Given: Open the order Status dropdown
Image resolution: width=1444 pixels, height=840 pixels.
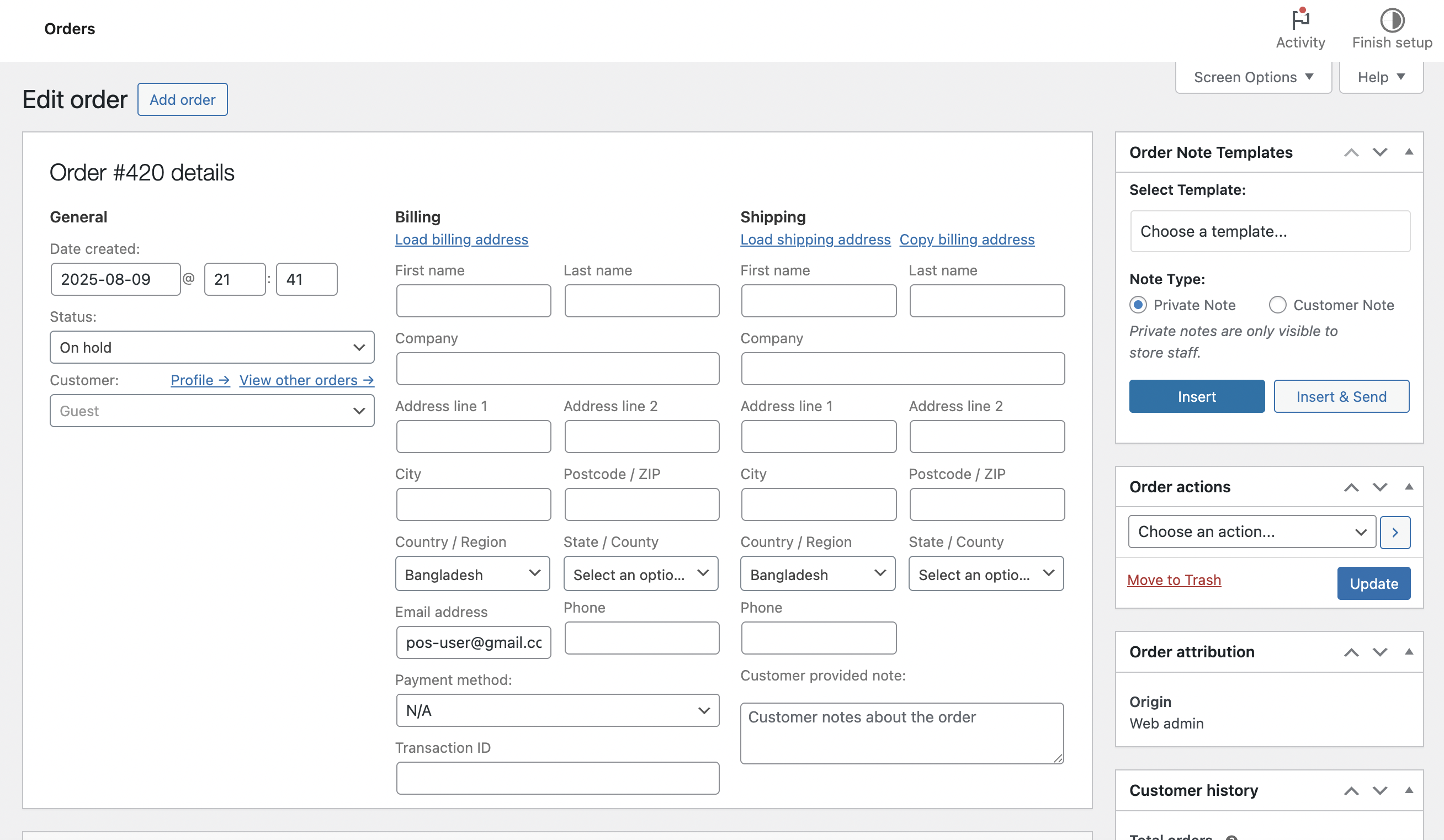Looking at the screenshot, I should point(211,347).
